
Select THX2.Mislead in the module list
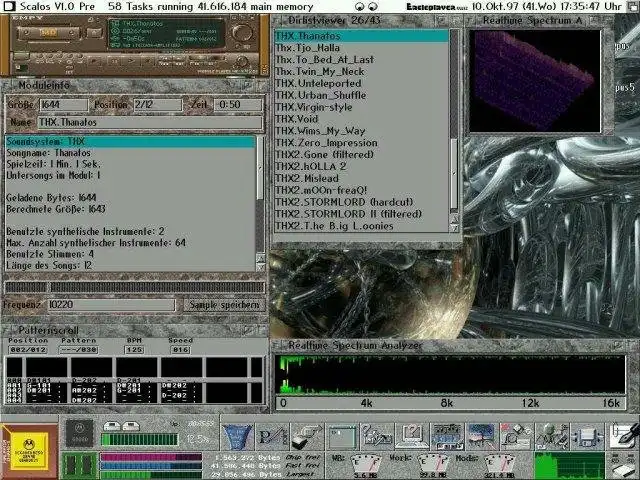(308, 177)
